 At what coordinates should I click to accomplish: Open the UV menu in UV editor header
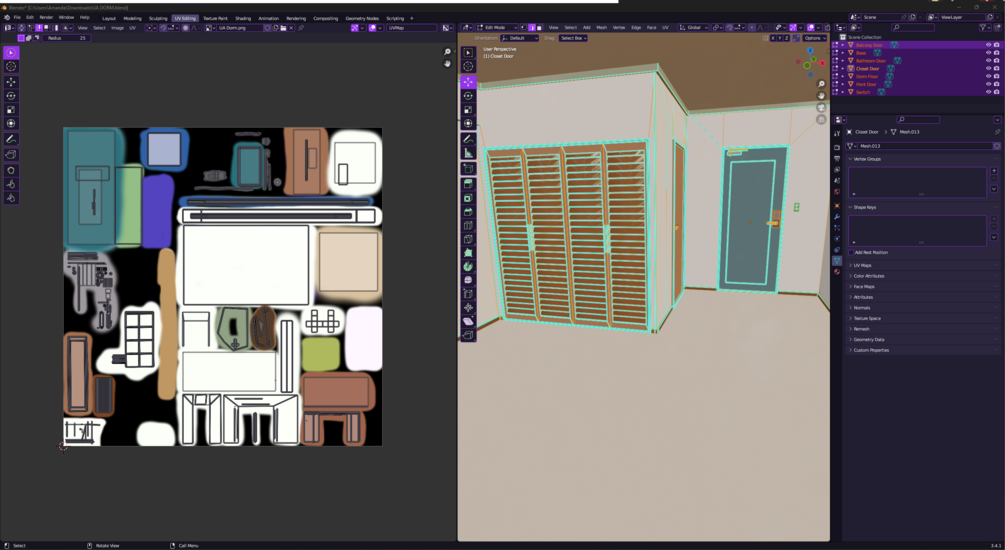[x=133, y=28]
